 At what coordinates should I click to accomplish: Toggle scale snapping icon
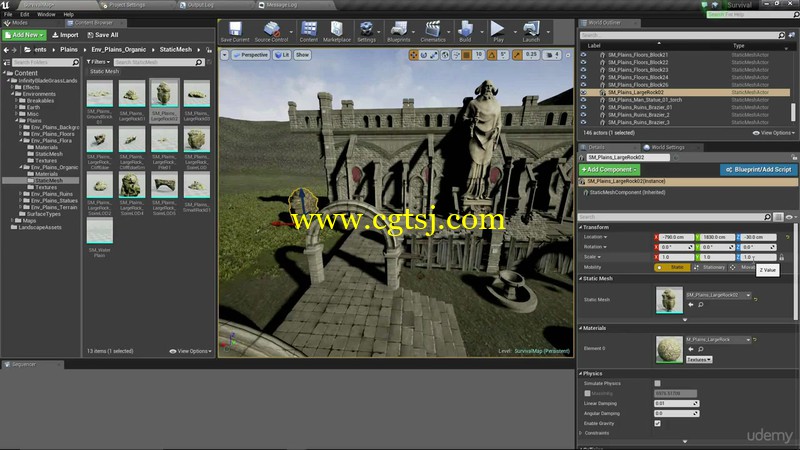pyautogui.click(x=517, y=55)
